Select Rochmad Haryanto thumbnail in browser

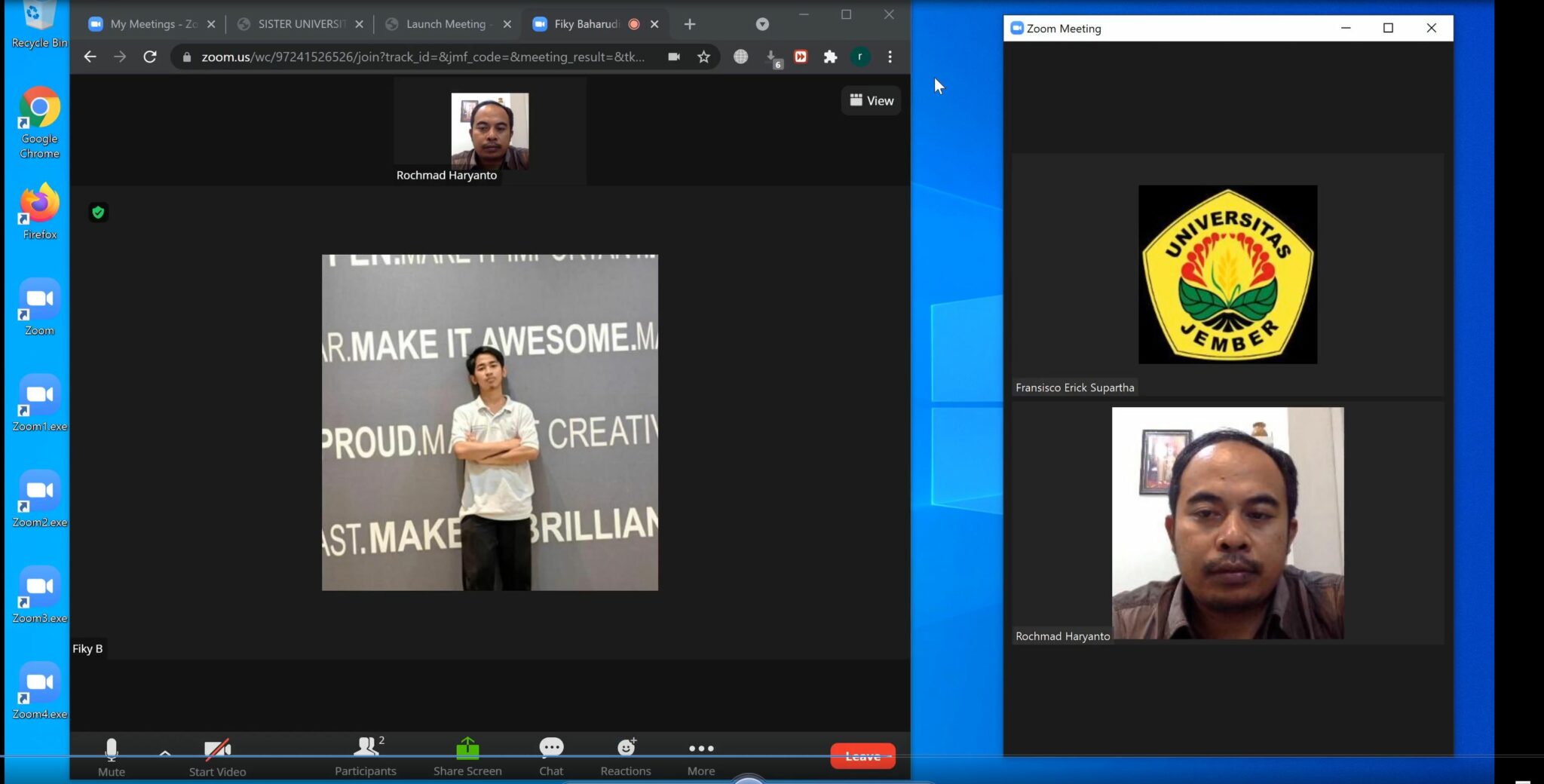[490, 131]
